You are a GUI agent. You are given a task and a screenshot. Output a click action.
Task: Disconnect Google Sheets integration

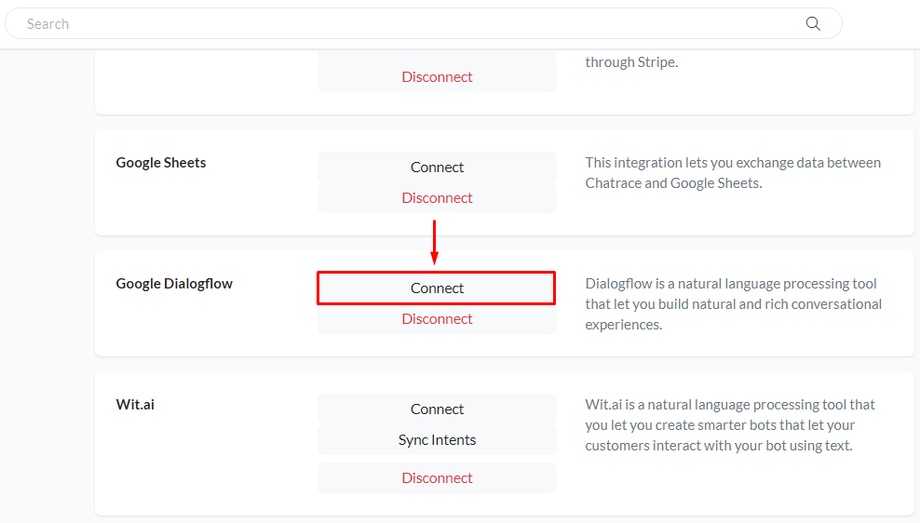[x=437, y=198]
